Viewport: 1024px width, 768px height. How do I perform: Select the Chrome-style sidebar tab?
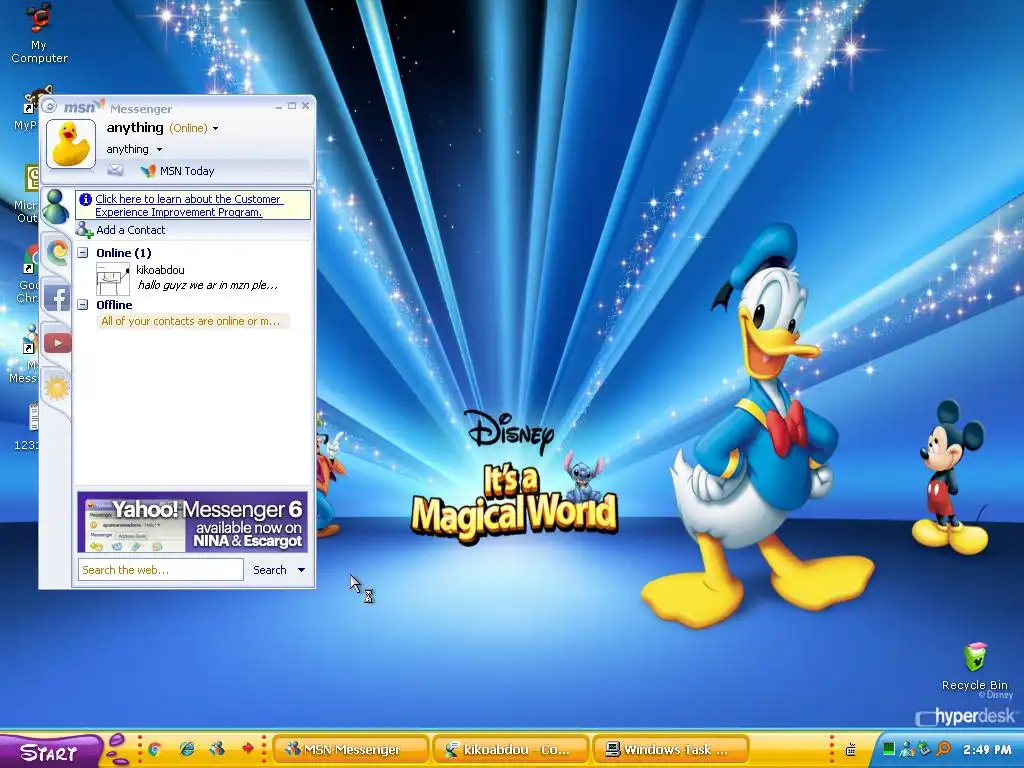click(57, 251)
